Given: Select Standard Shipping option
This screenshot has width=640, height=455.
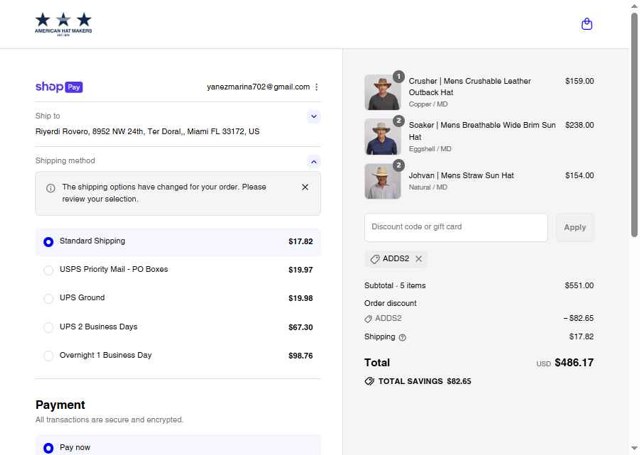Looking at the screenshot, I should coord(178,242).
